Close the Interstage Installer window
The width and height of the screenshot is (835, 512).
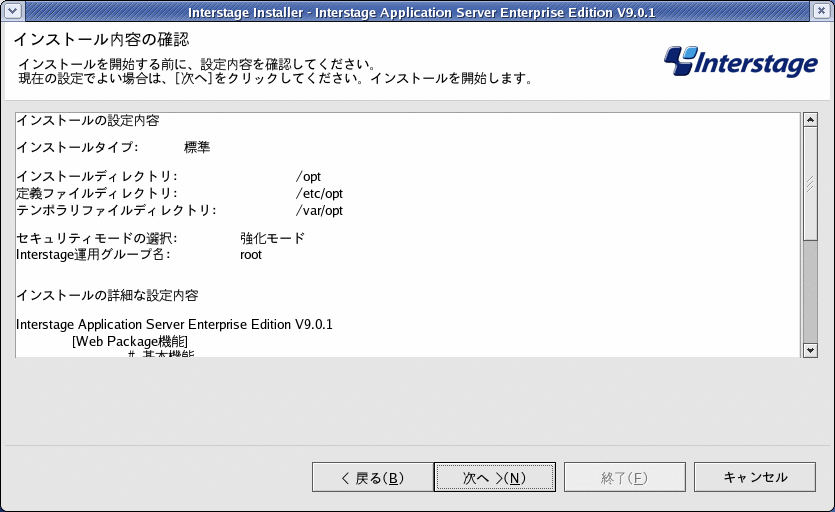822,11
